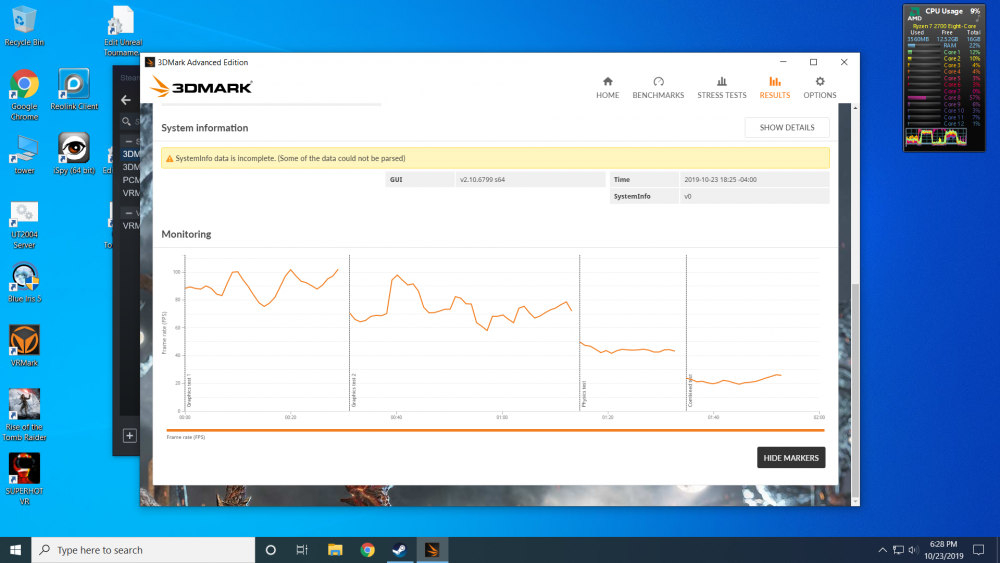
Task: Click the back arrow in Steam window
Action: coord(126,100)
